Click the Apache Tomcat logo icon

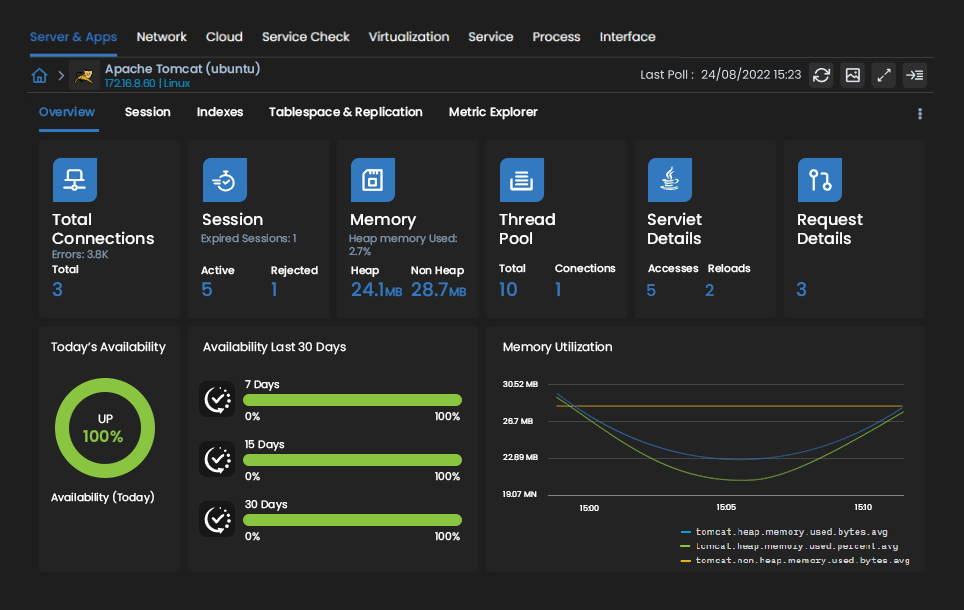84,76
